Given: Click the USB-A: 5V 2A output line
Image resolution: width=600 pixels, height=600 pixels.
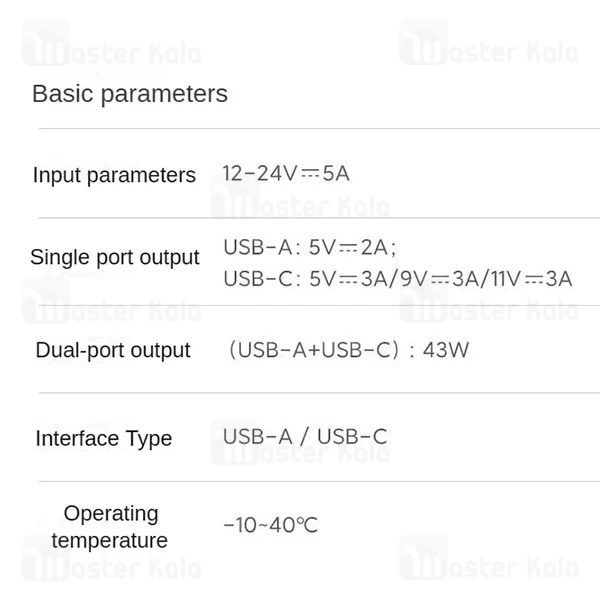Looking at the screenshot, I should pos(310,247).
